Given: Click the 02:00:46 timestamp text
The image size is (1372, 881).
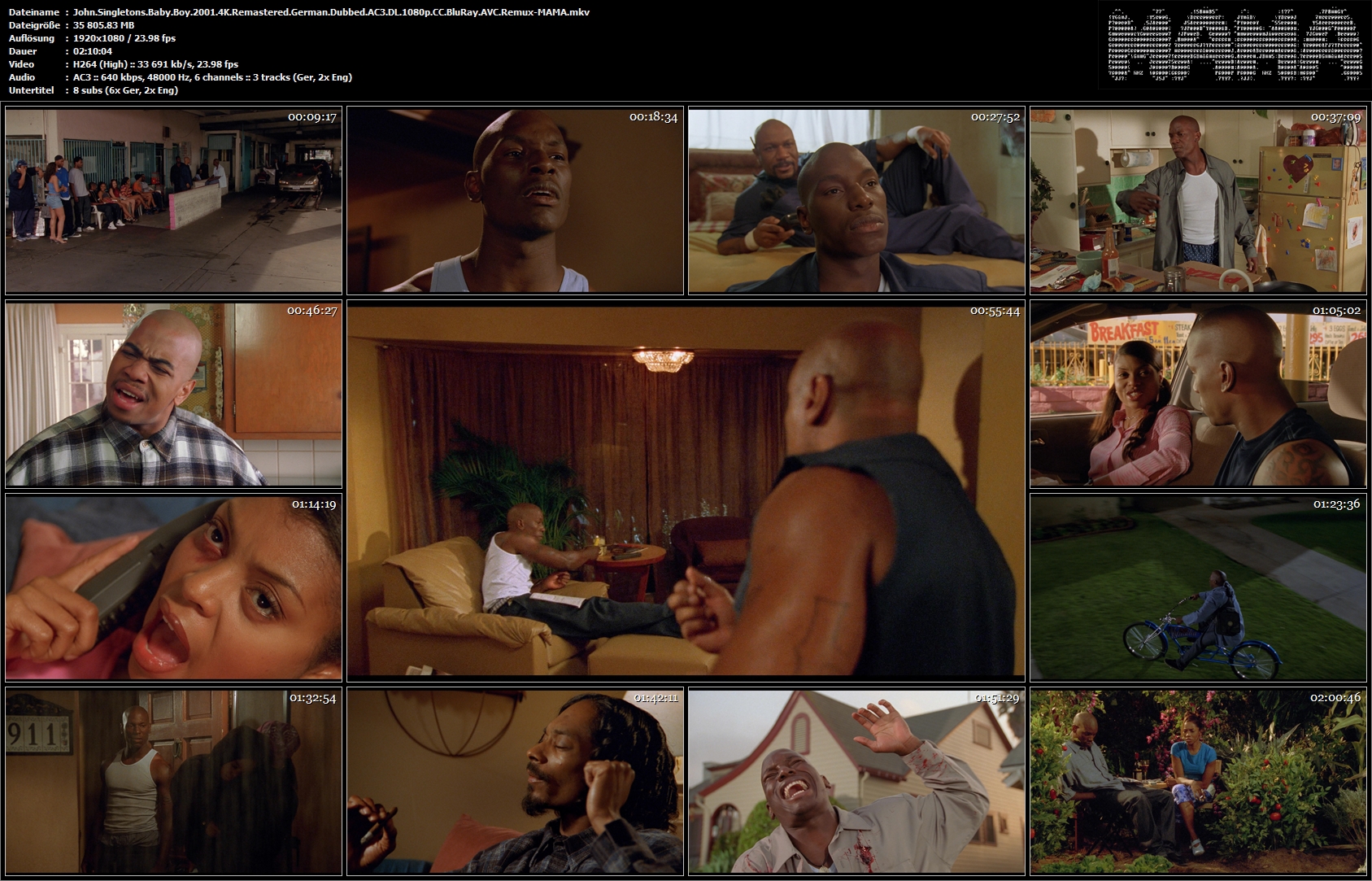Looking at the screenshot, I should click(x=1335, y=698).
